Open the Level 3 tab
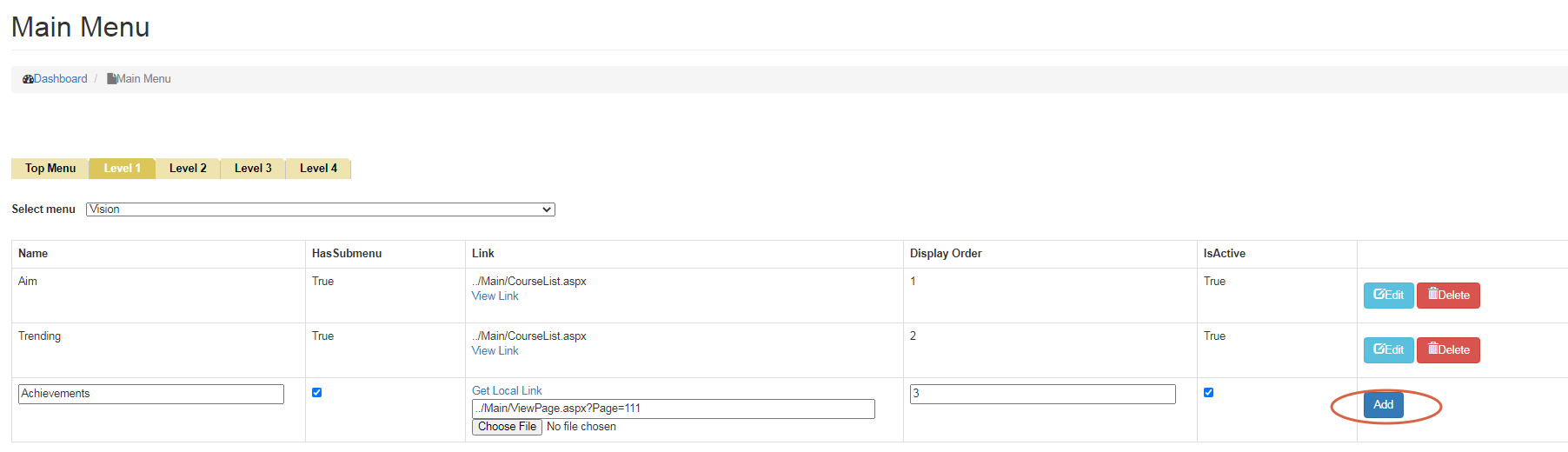This screenshot has width=1568, height=452. [x=253, y=169]
